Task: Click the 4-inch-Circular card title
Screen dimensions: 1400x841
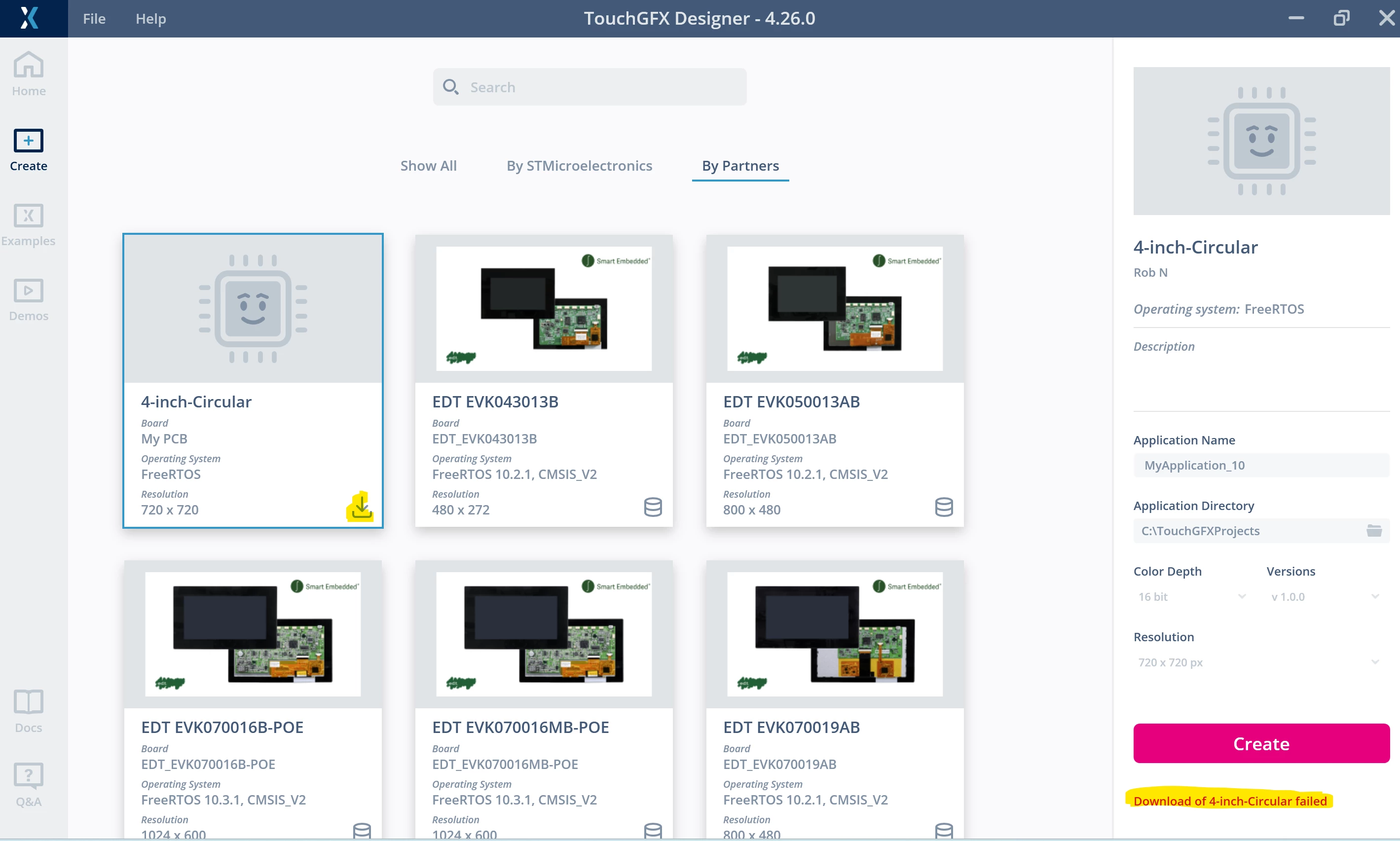Action: click(196, 402)
